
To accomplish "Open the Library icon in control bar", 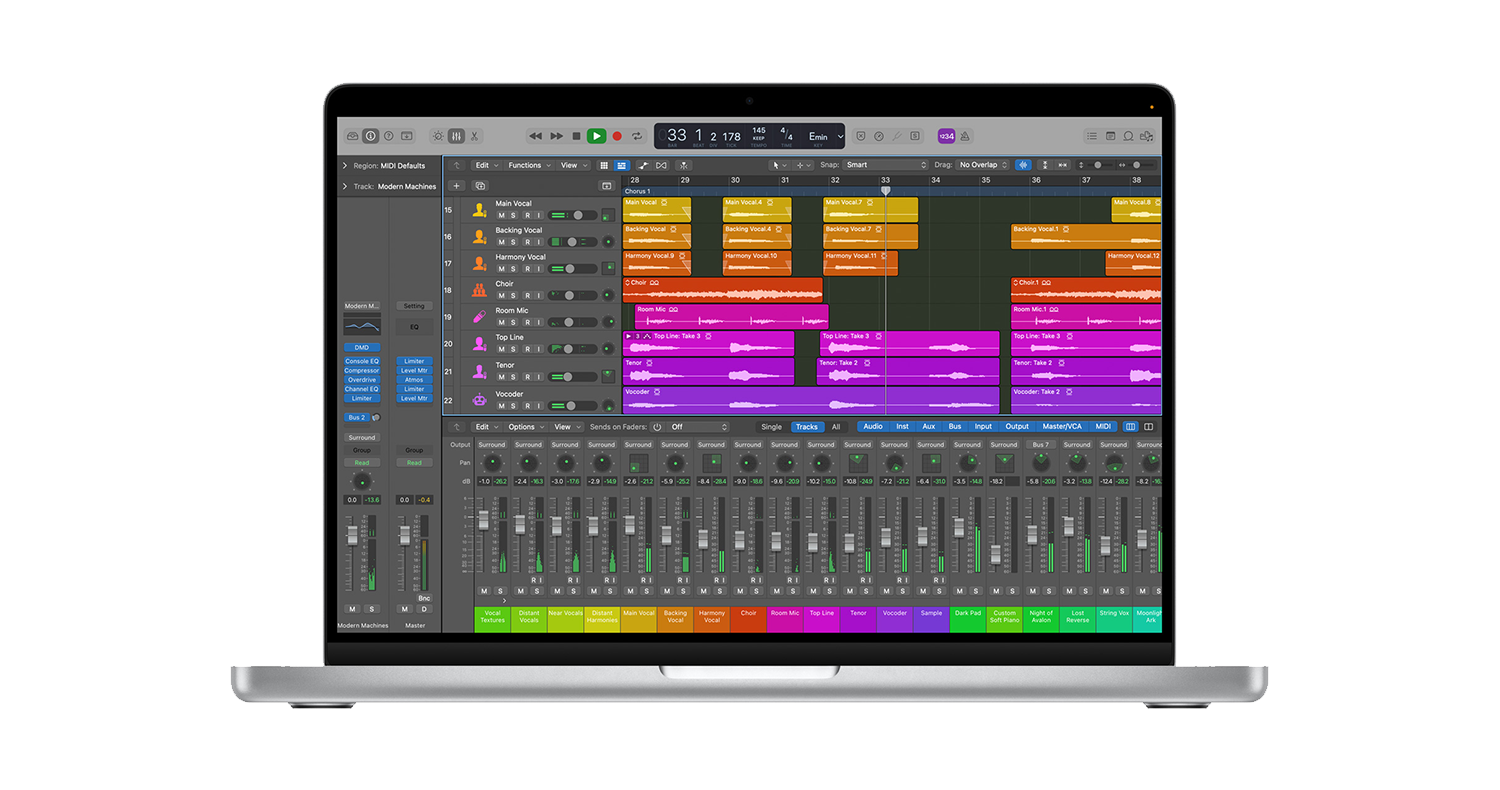I will [x=353, y=135].
